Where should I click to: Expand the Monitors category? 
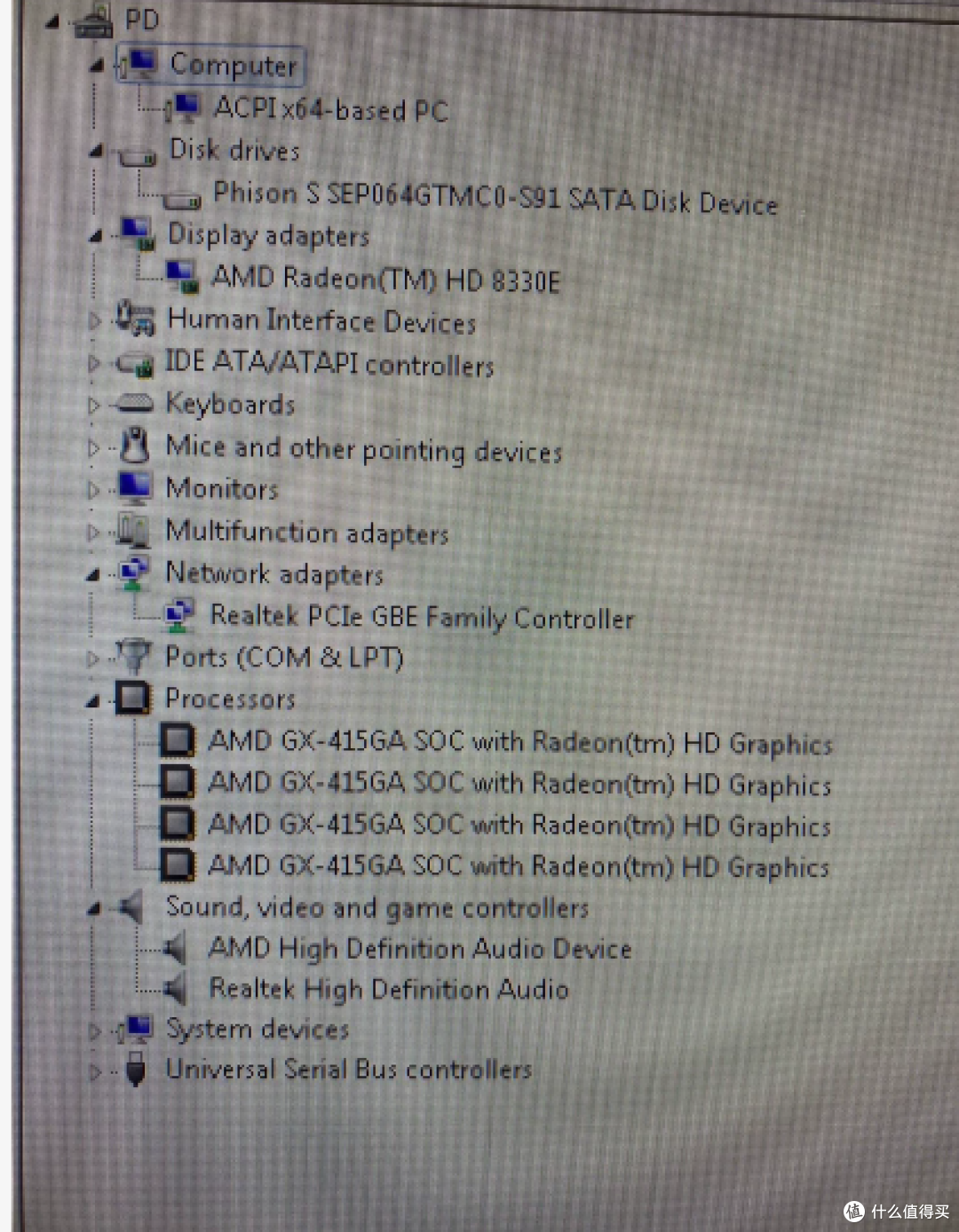pyautogui.click(x=93, y=490)
